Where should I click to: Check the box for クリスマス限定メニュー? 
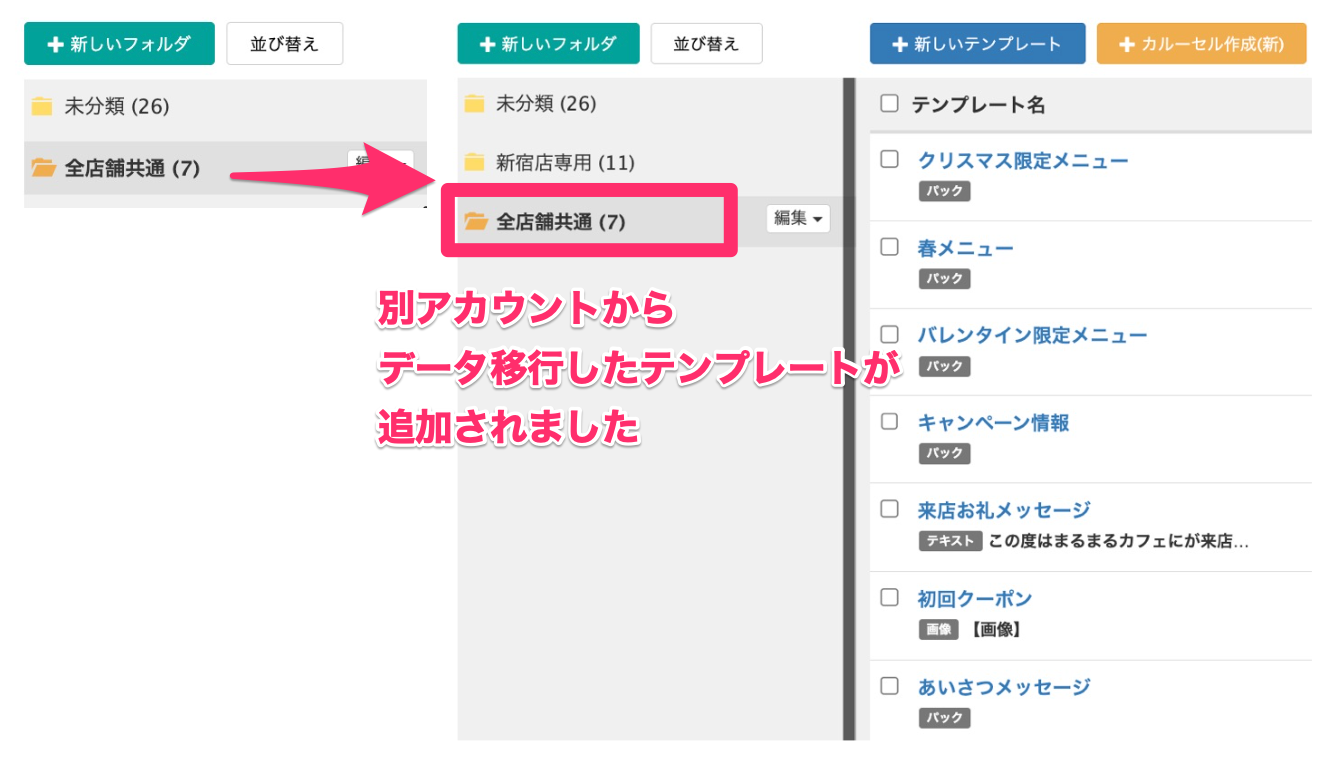coord(889,159)
